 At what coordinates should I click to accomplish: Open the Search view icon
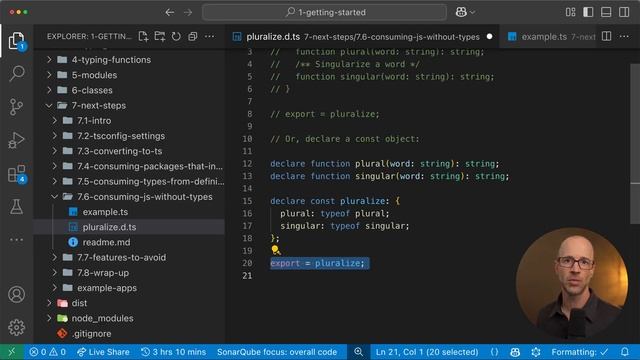point(16,73)
